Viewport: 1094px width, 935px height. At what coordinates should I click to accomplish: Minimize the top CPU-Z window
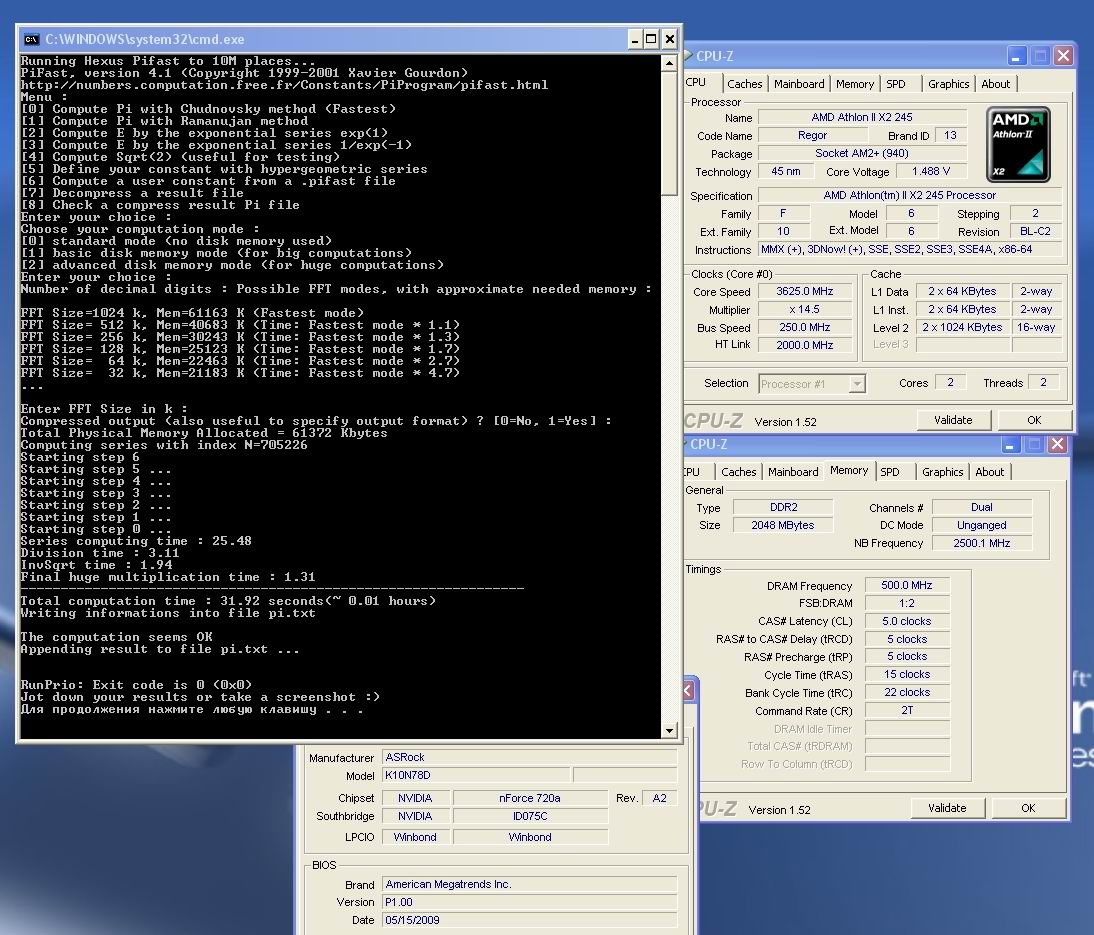pyautogui.click(x=1017, y=55)
